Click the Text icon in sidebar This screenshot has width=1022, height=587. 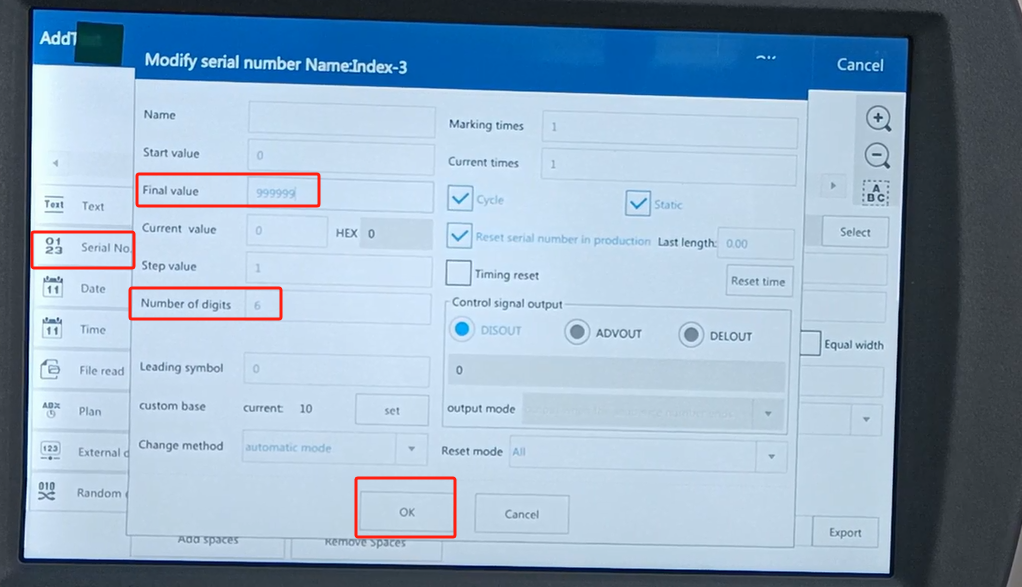54,205
